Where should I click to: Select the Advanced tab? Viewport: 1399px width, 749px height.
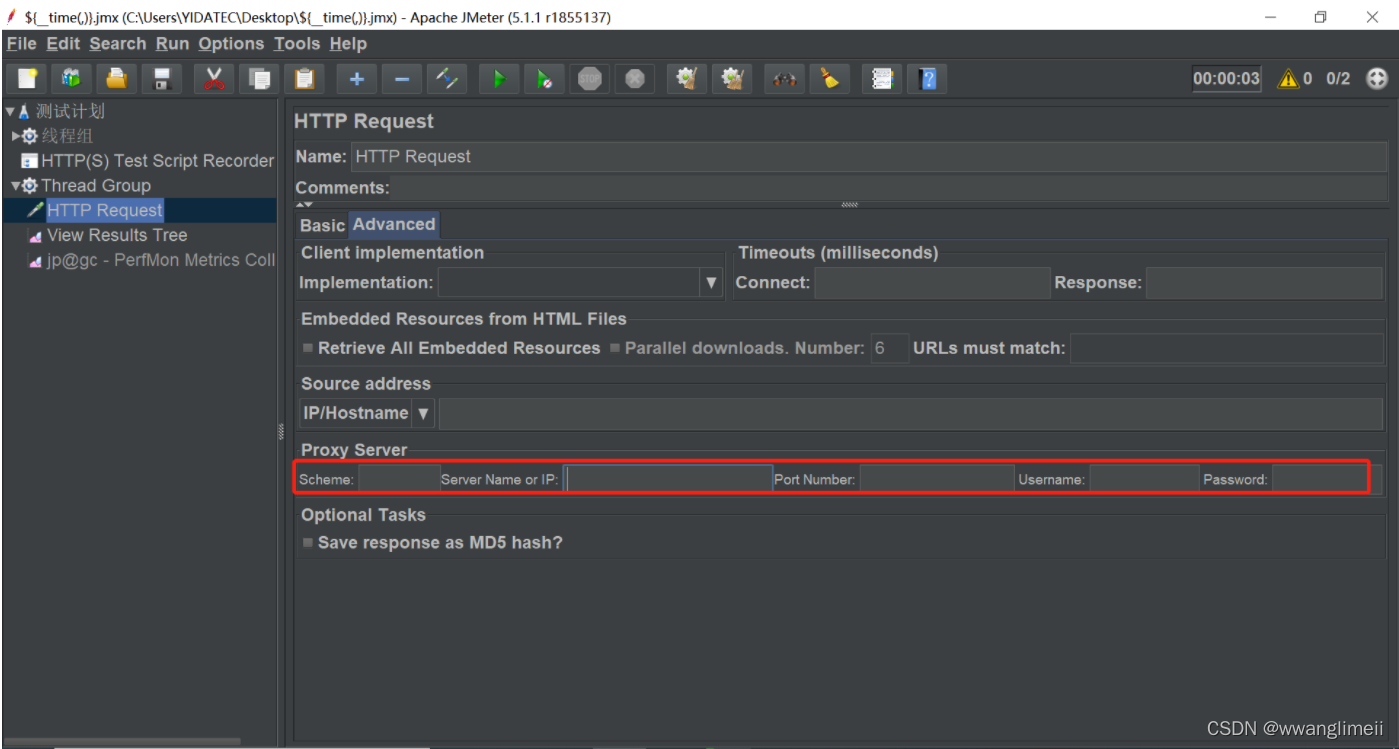394,224
